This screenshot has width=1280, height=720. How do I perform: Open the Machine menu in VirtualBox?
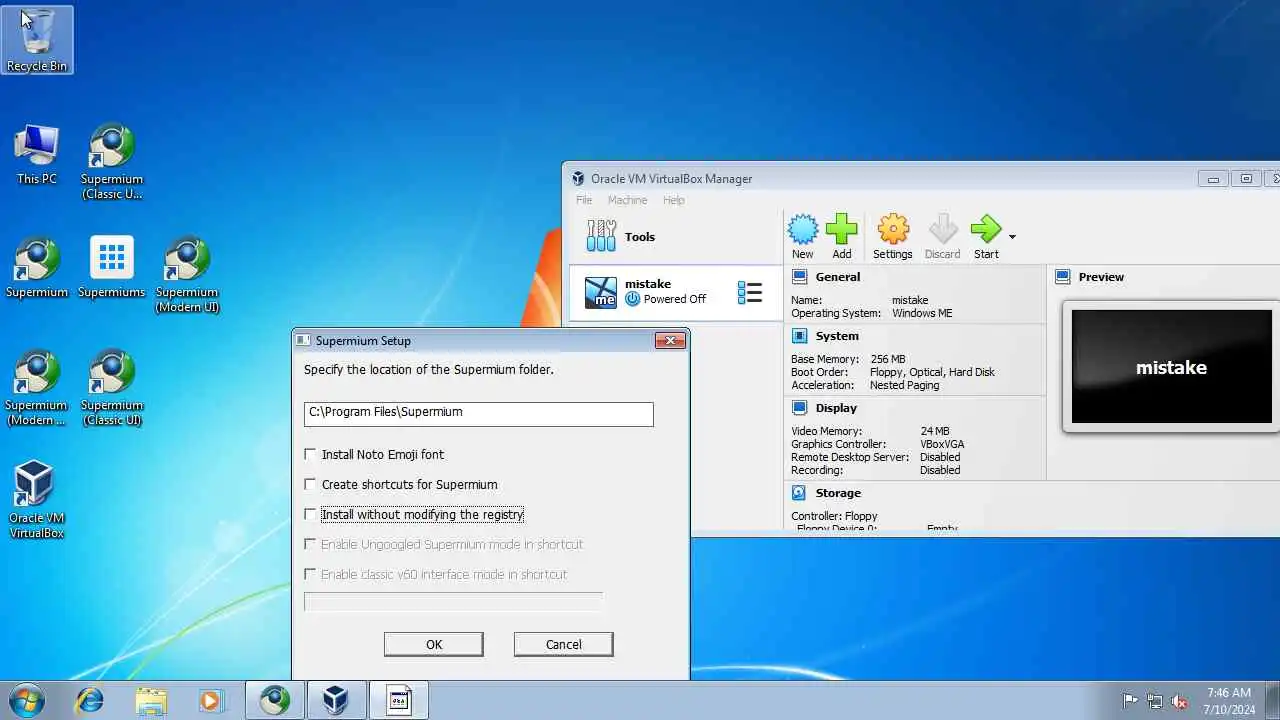(x=627, y=200)
